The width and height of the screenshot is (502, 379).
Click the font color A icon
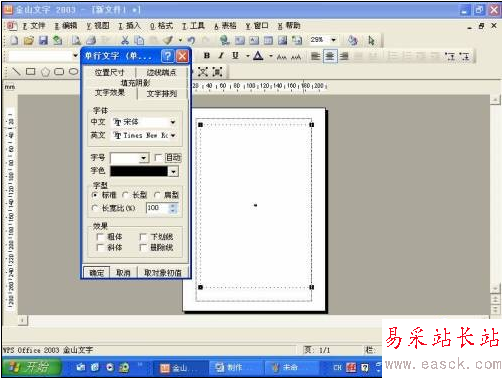point(258,56)
